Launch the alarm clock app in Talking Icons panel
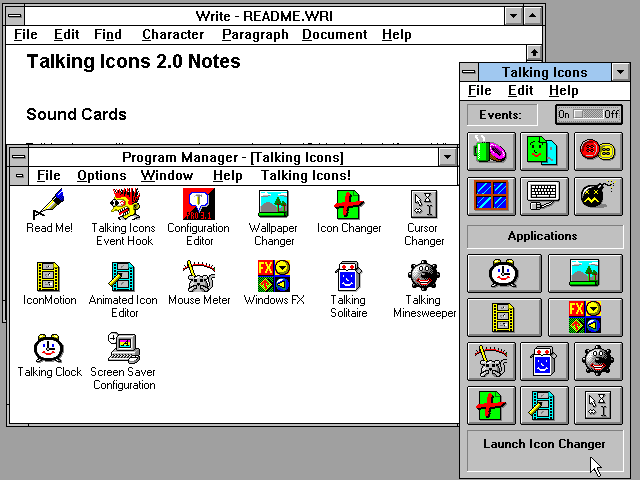The height and width of the screenshot is (480, 640). [504, 273]
